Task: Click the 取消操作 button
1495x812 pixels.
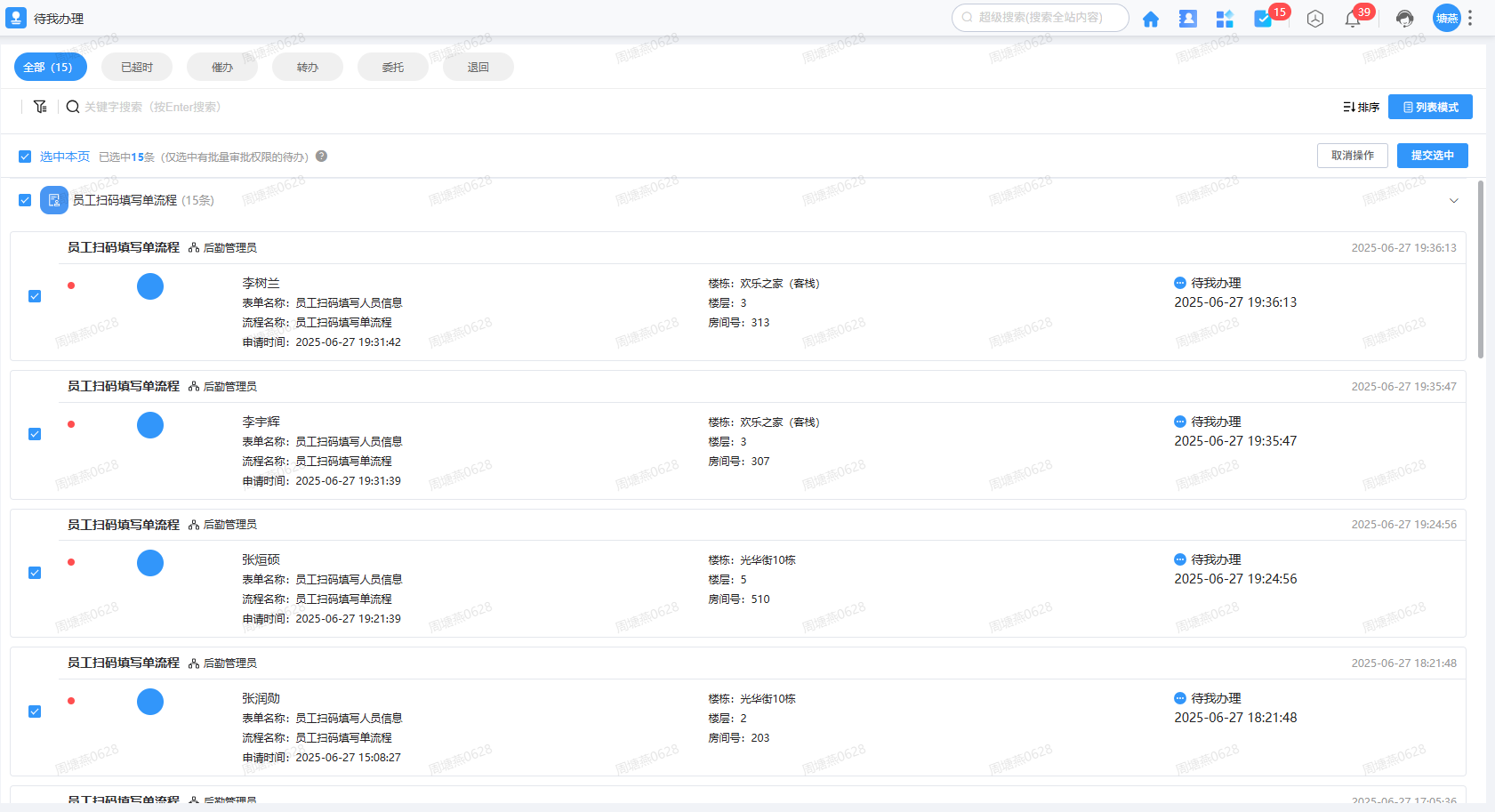Action: click(1352, 156)
